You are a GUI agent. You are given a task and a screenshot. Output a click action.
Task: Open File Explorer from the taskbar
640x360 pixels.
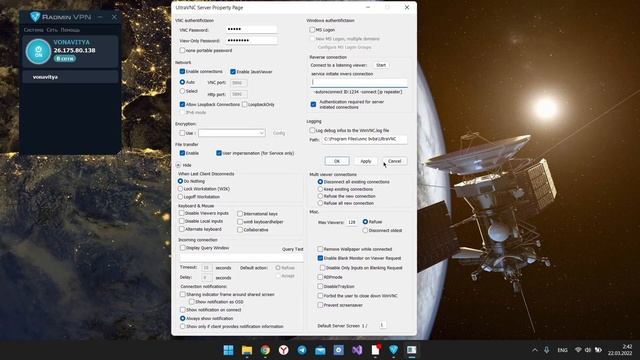coord(247,350)
